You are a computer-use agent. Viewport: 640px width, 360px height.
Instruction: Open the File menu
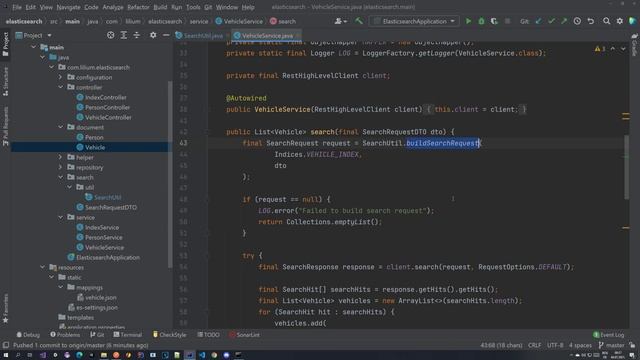pyautogui.click(x=17, y=7)
